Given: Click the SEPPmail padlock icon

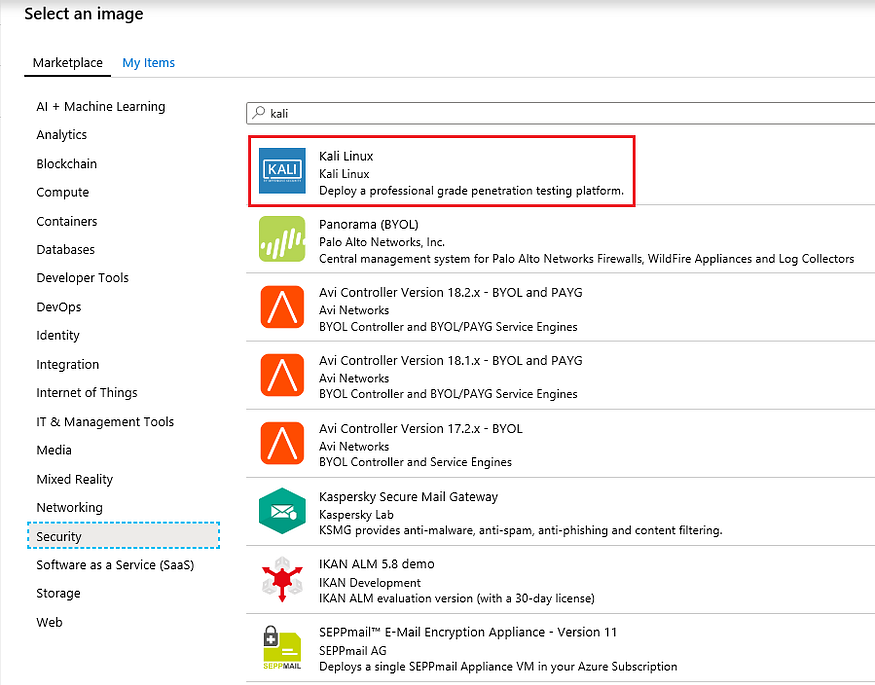Looking at the screenshot, I should tap(281, 646).
